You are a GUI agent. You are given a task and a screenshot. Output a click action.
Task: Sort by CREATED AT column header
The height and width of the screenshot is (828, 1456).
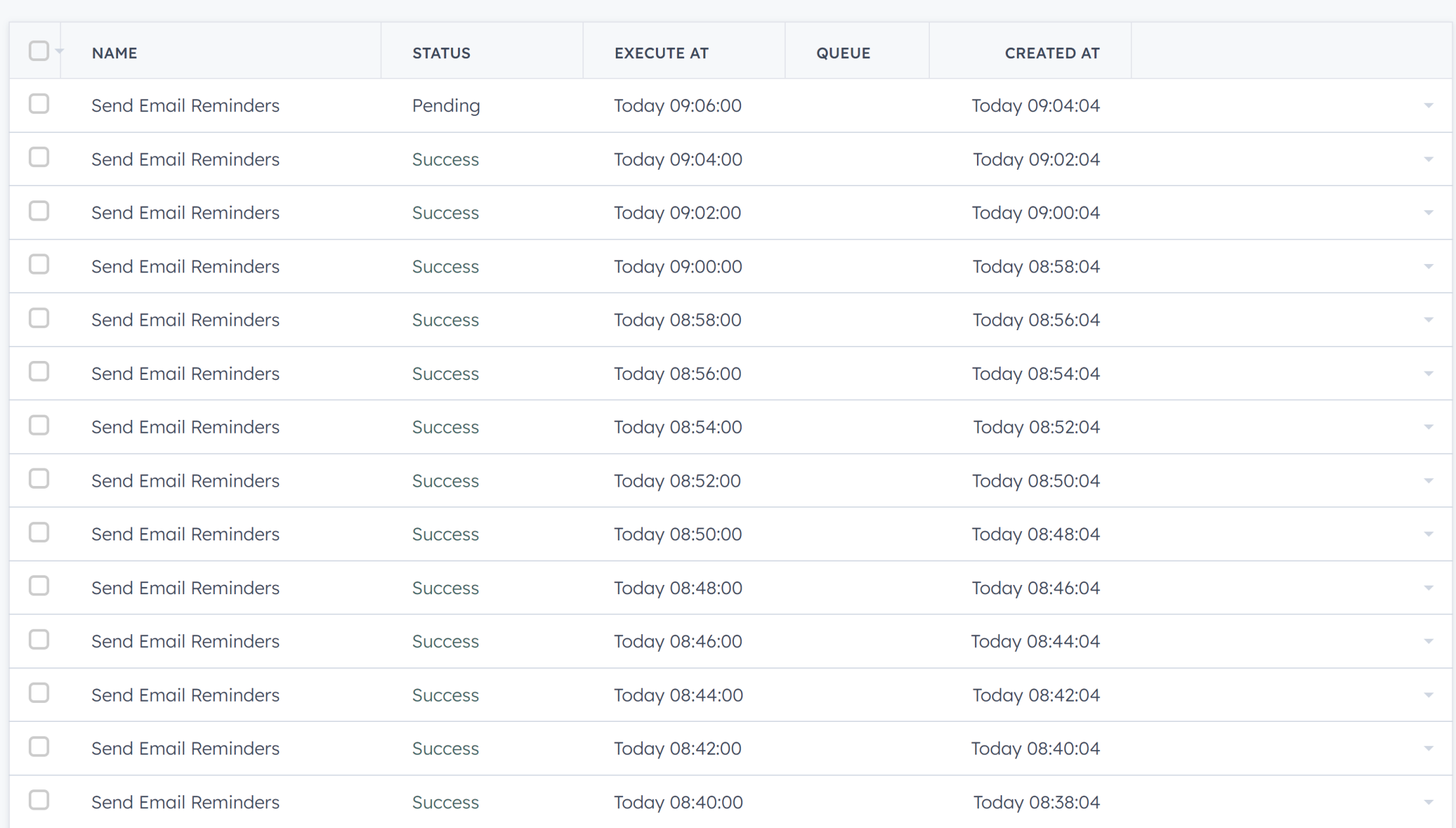click(1052, 53)
